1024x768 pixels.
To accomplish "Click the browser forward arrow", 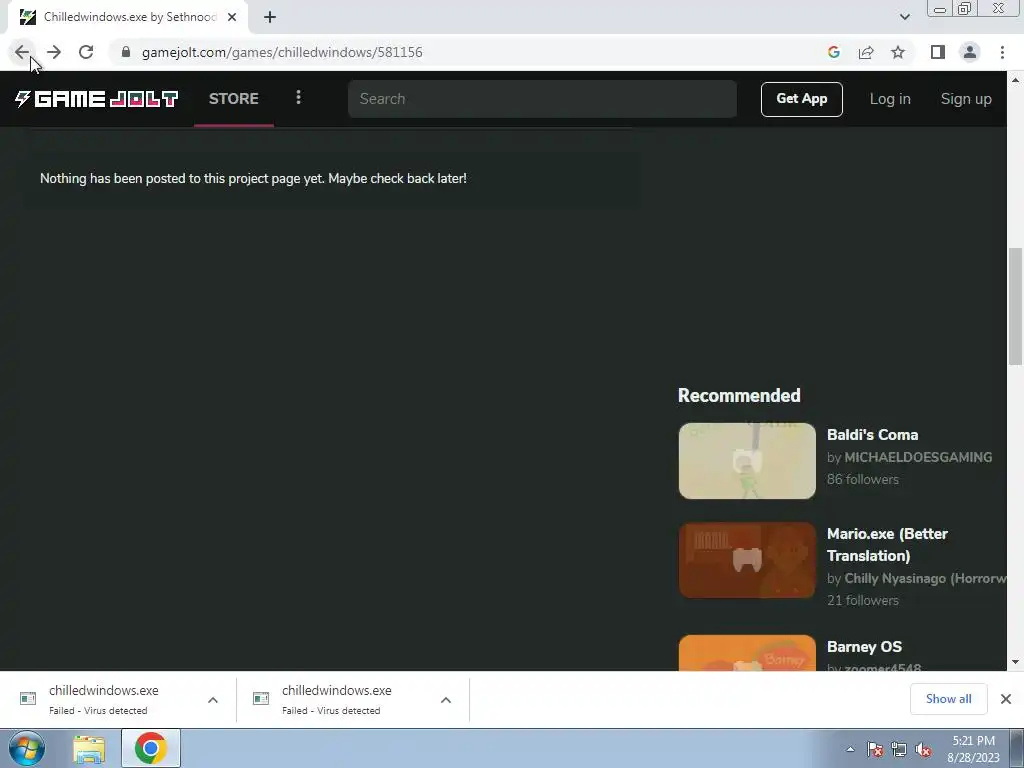I will click(54, 52).
